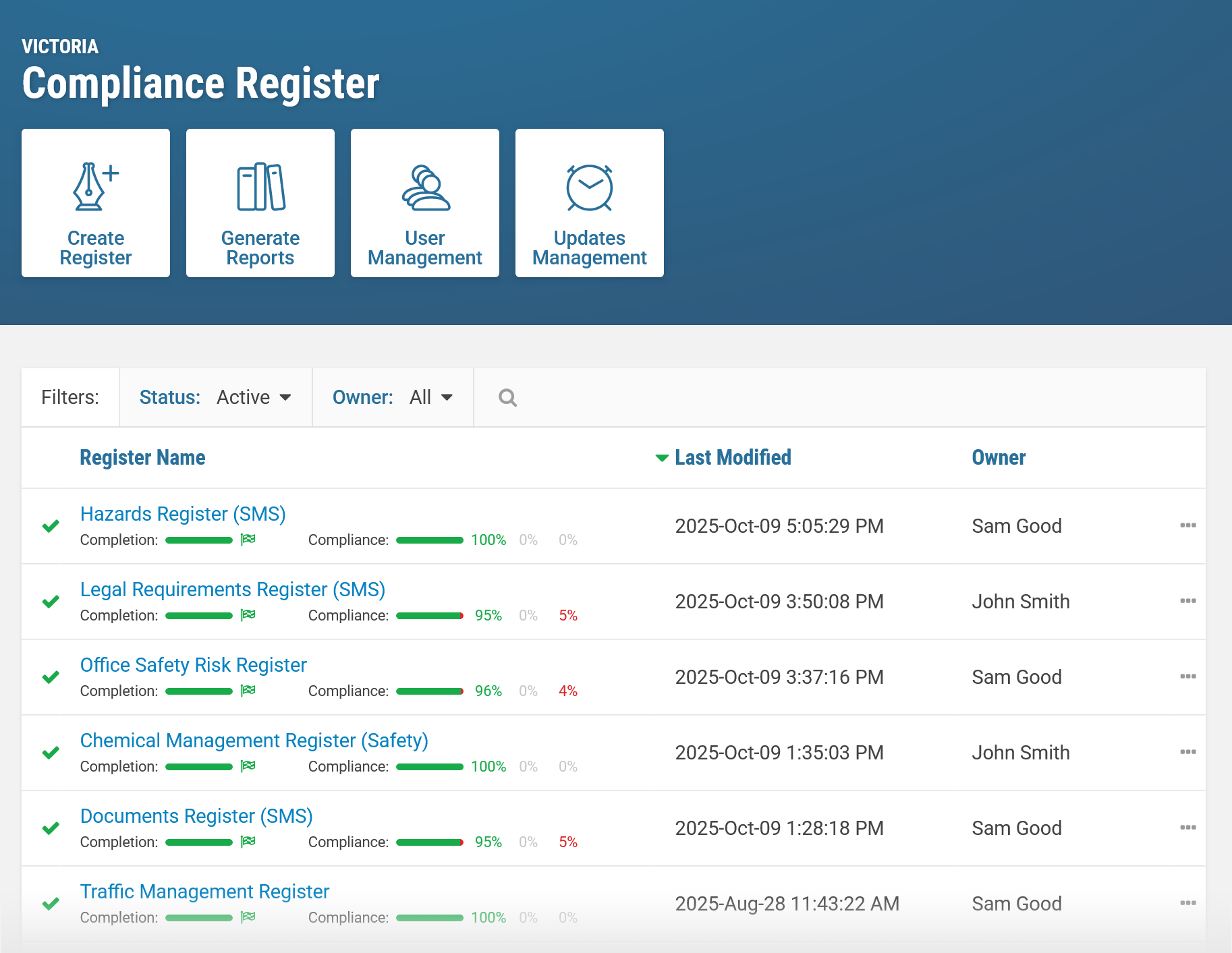
Task: Open the User Management tile
Action: click(x=425, y=203)
